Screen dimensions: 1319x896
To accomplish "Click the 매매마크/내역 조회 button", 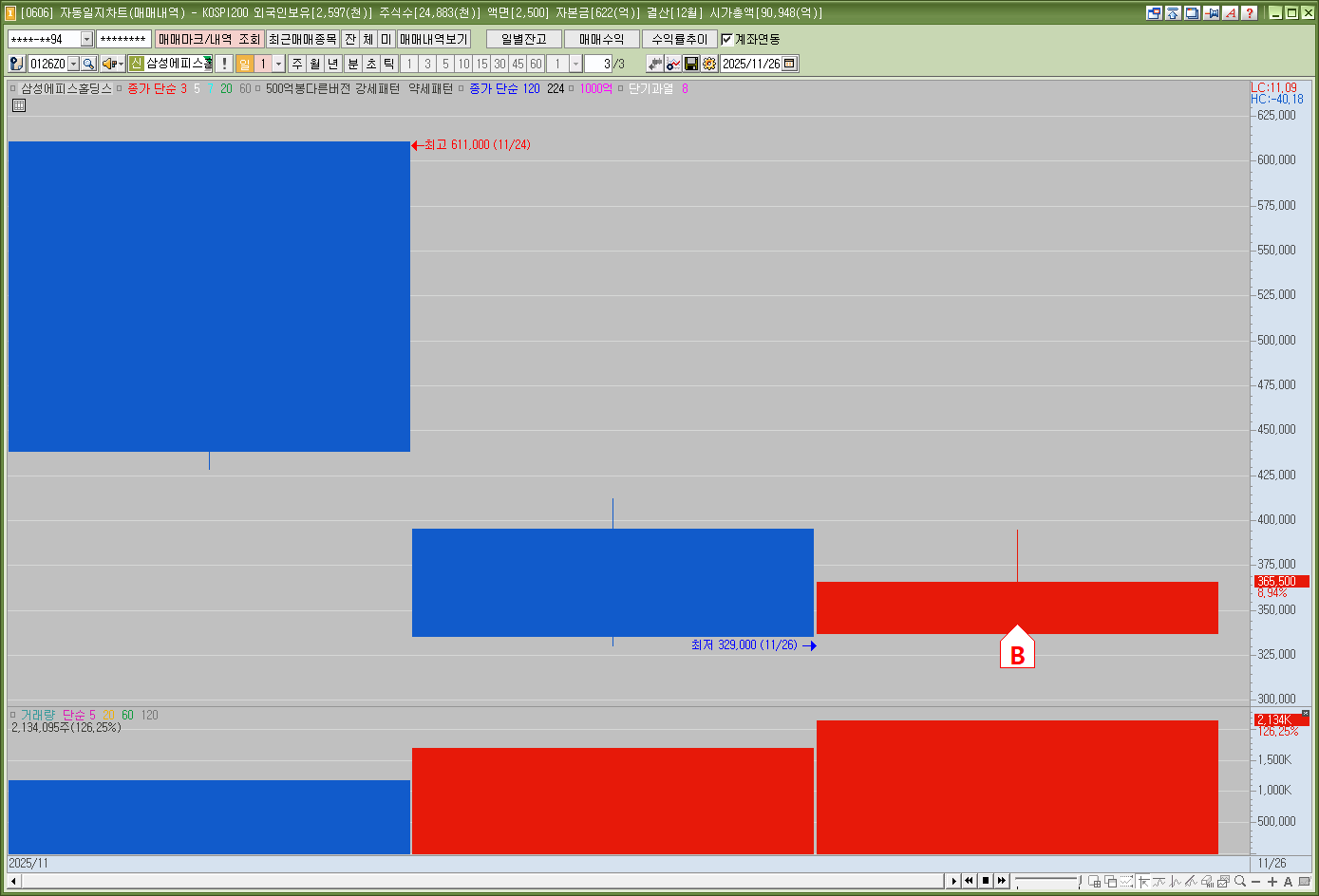I will [209, 39].
